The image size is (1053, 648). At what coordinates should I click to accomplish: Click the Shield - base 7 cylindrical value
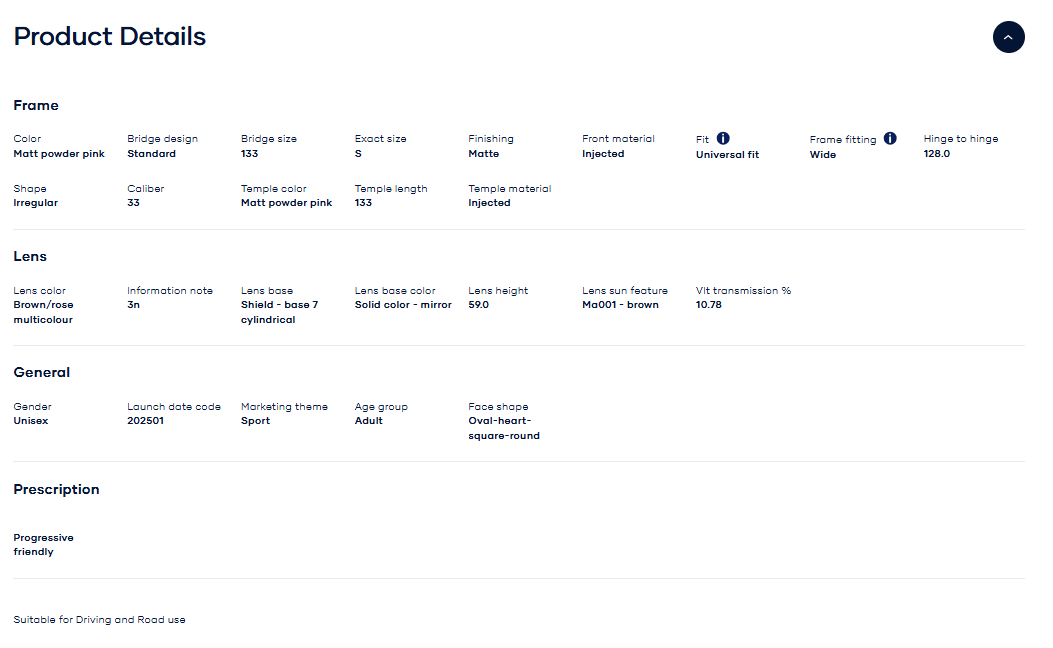[x=279, y=312]
